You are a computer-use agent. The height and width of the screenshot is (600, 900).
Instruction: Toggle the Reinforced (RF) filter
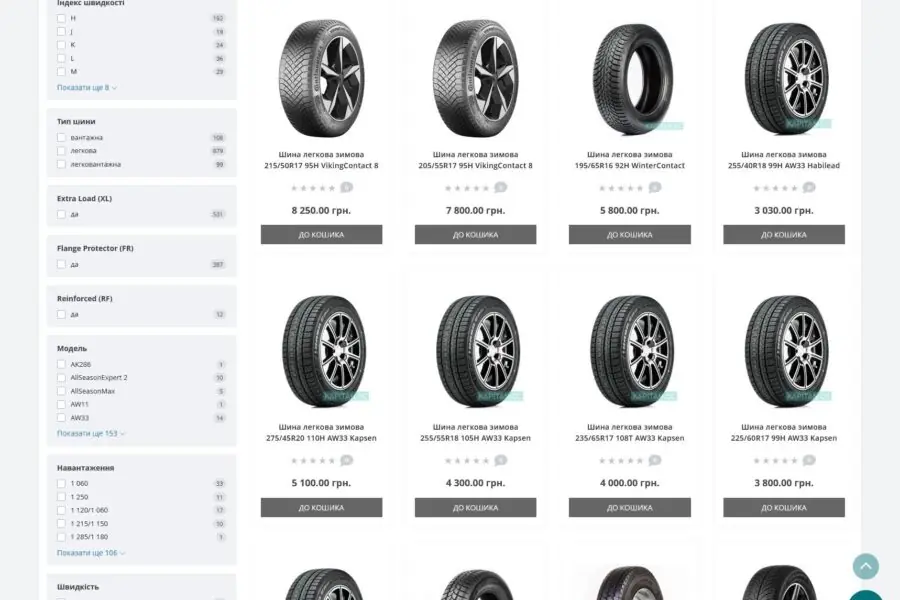(x=61, y=315)
